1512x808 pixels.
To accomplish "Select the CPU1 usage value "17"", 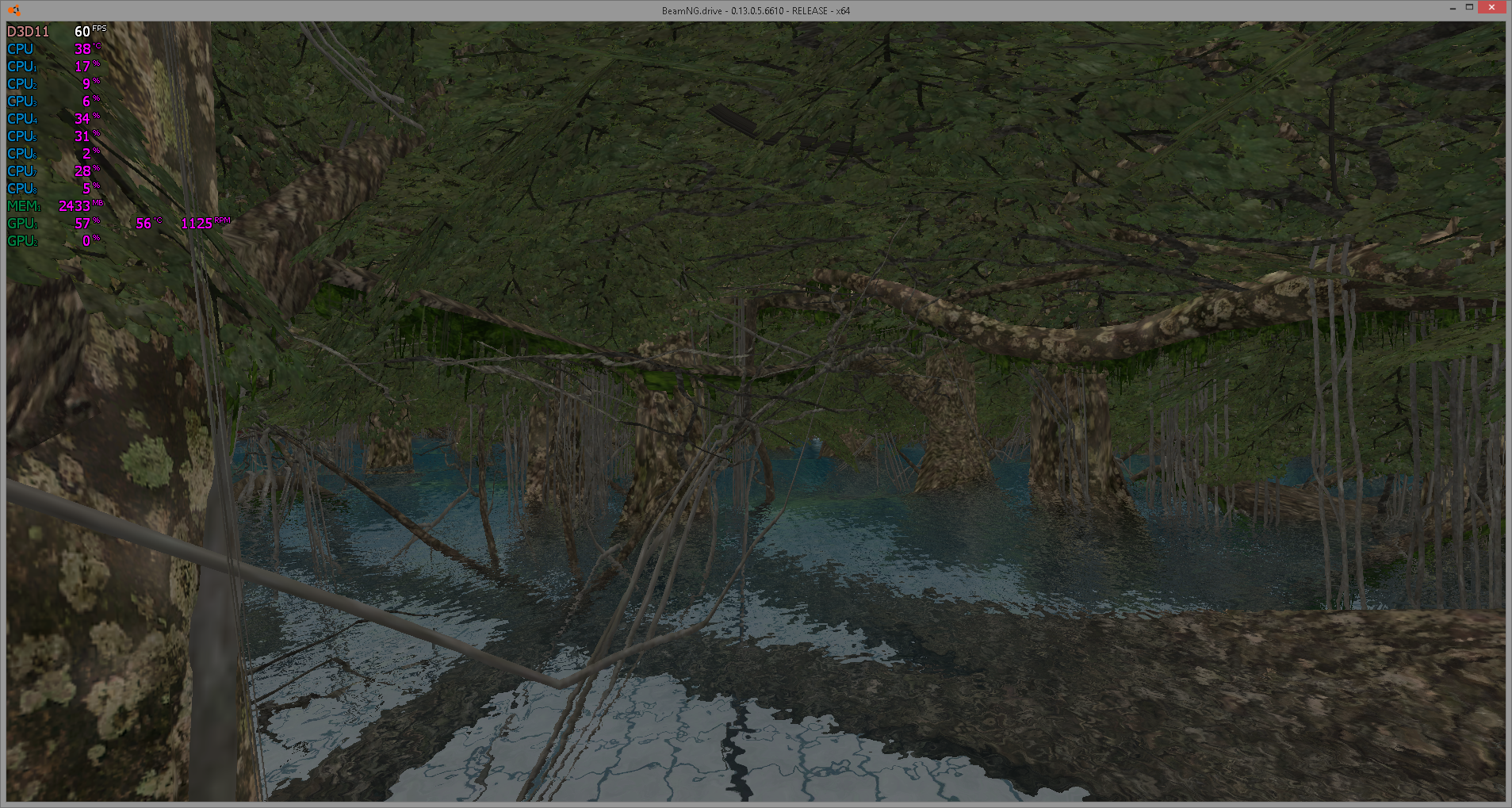I will click(82, 67).
